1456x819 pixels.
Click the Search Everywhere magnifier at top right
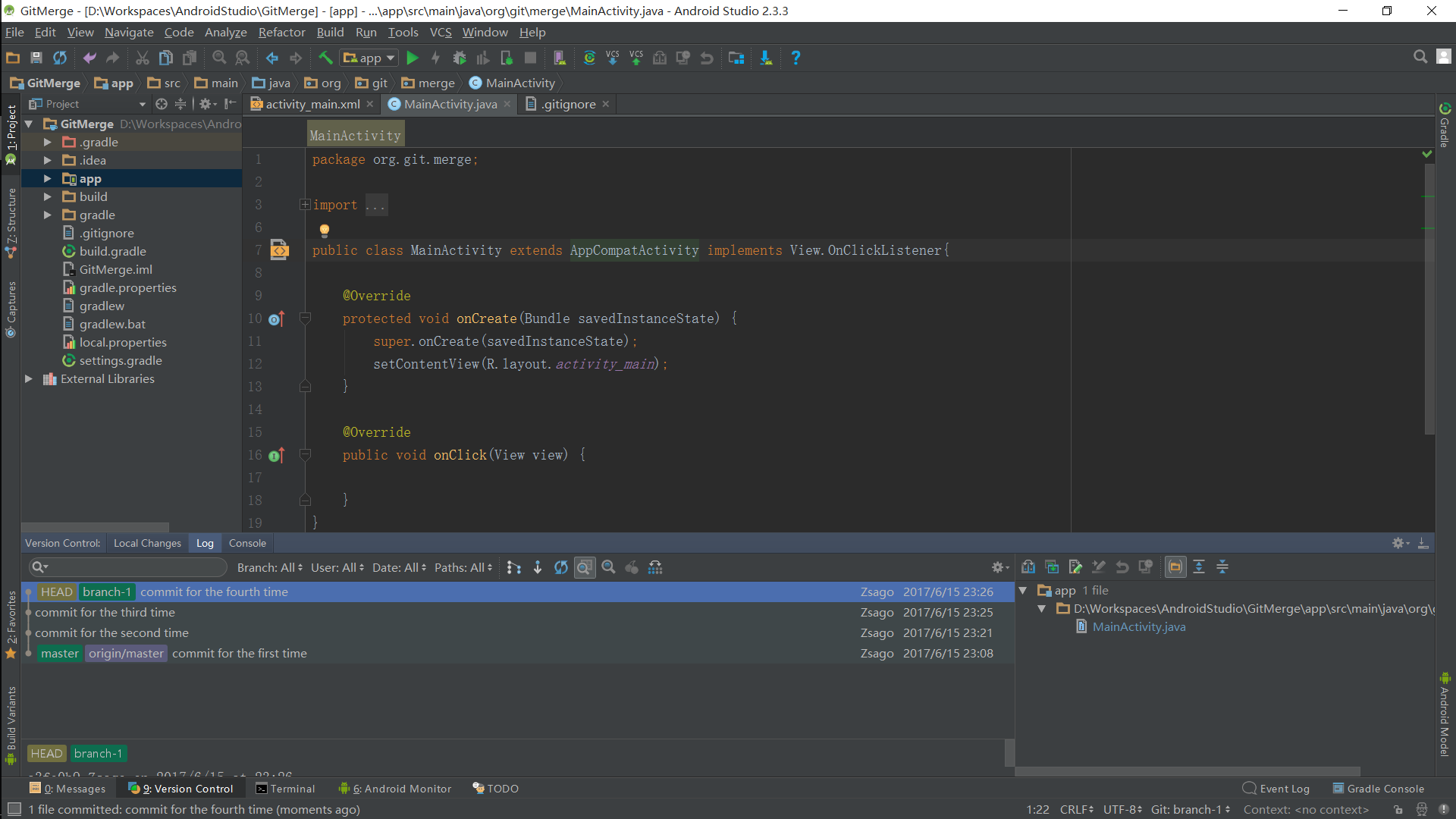tap(1420, 57)
